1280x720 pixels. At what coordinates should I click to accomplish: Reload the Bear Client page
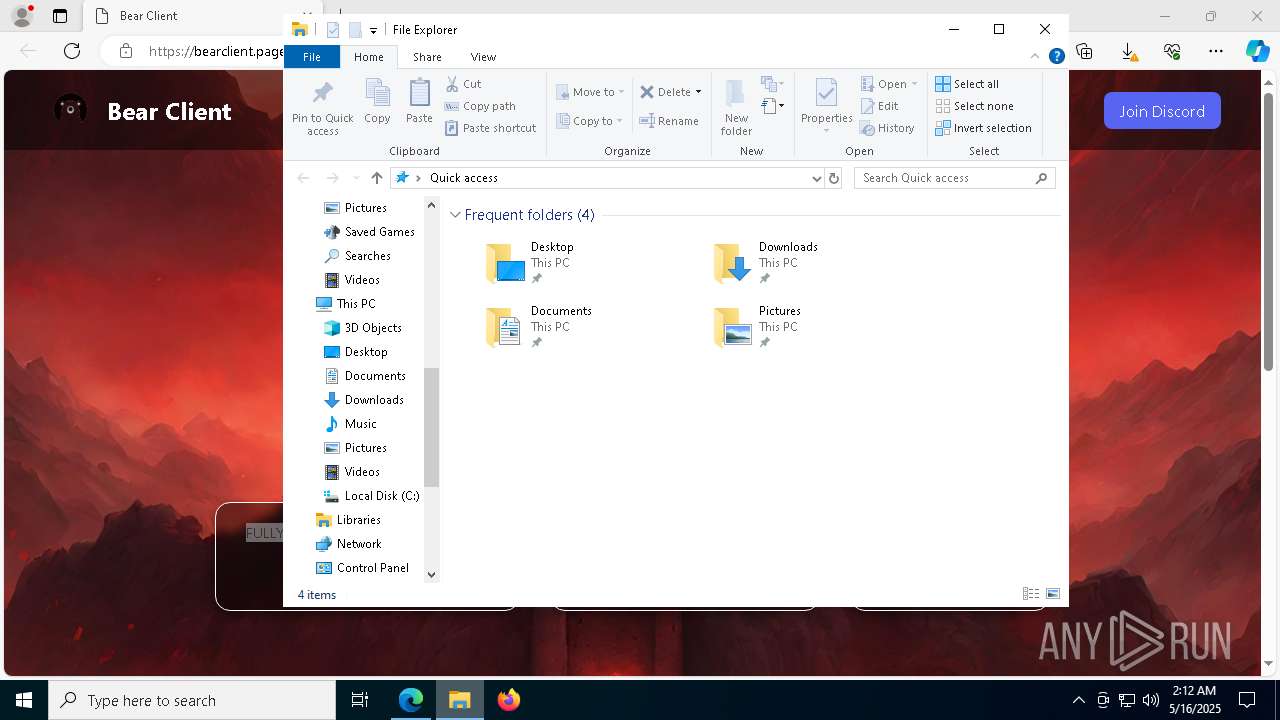[x=72, y=51]
